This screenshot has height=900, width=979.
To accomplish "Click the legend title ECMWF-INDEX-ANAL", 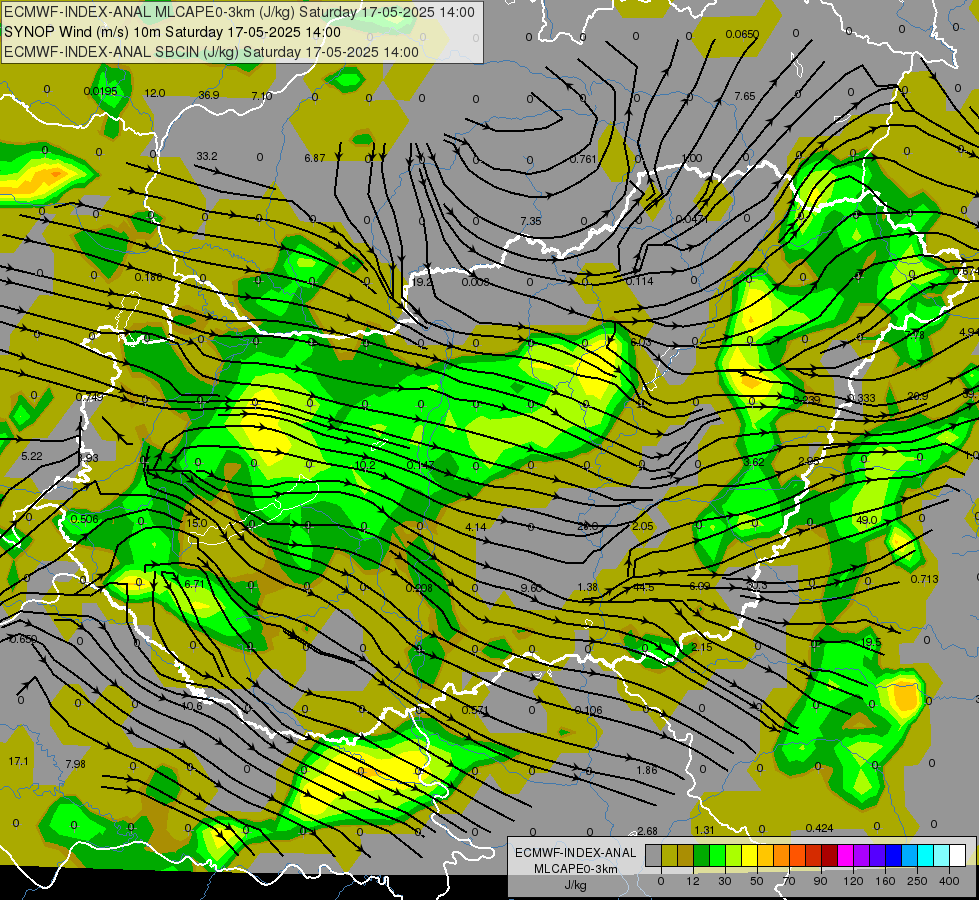I will 576,853.
